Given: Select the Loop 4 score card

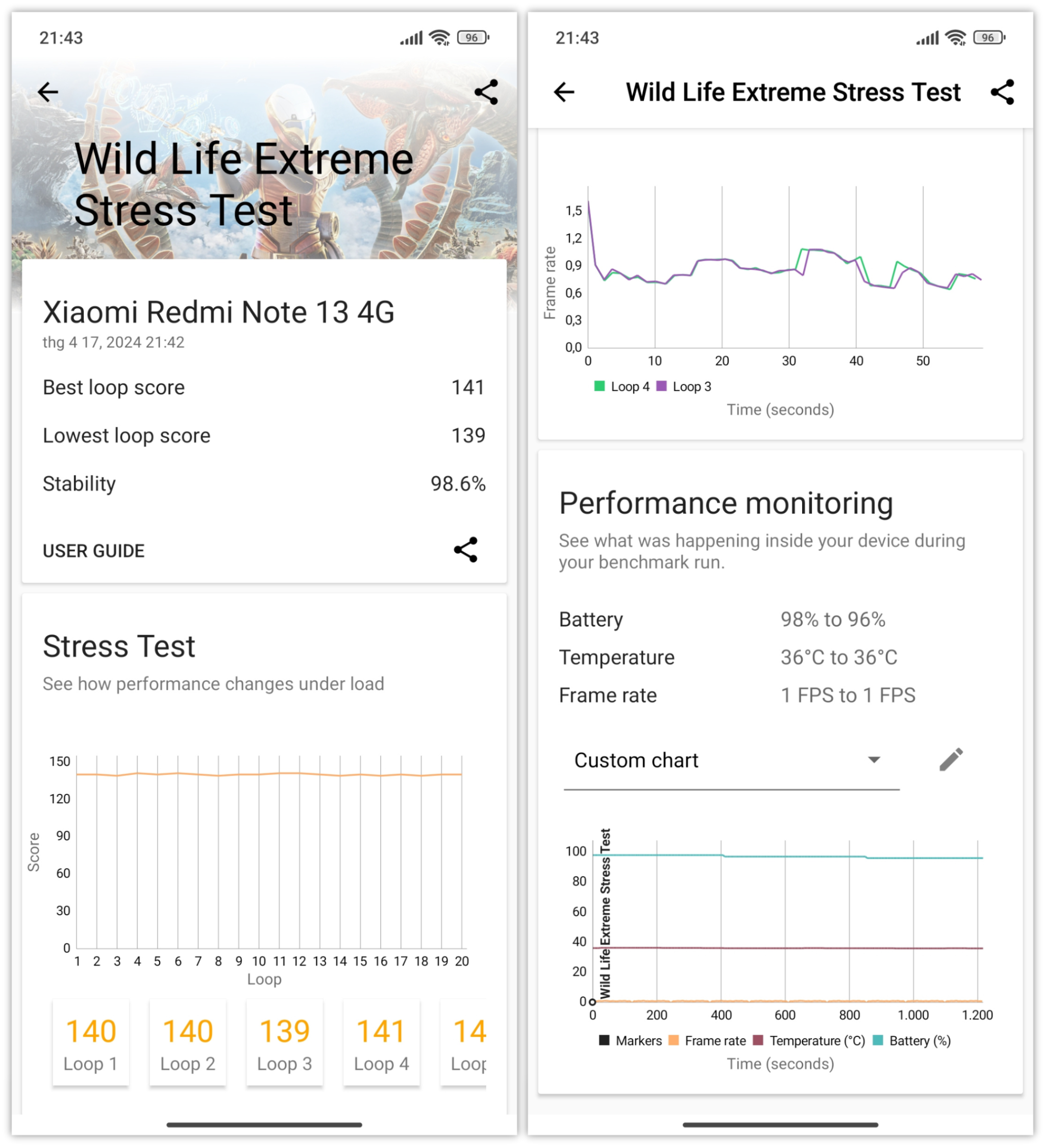Looking at the screenshot, I should point(382,1043).
